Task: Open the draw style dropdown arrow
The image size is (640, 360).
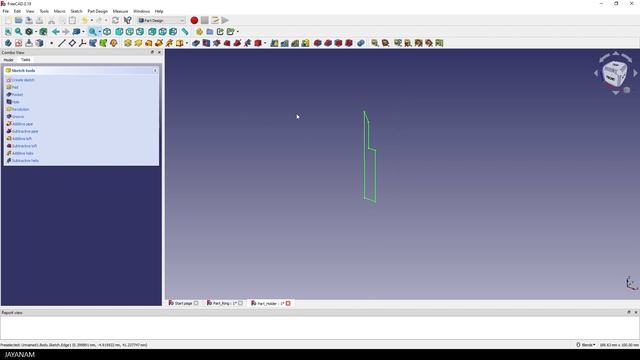Action: point(36,32)
